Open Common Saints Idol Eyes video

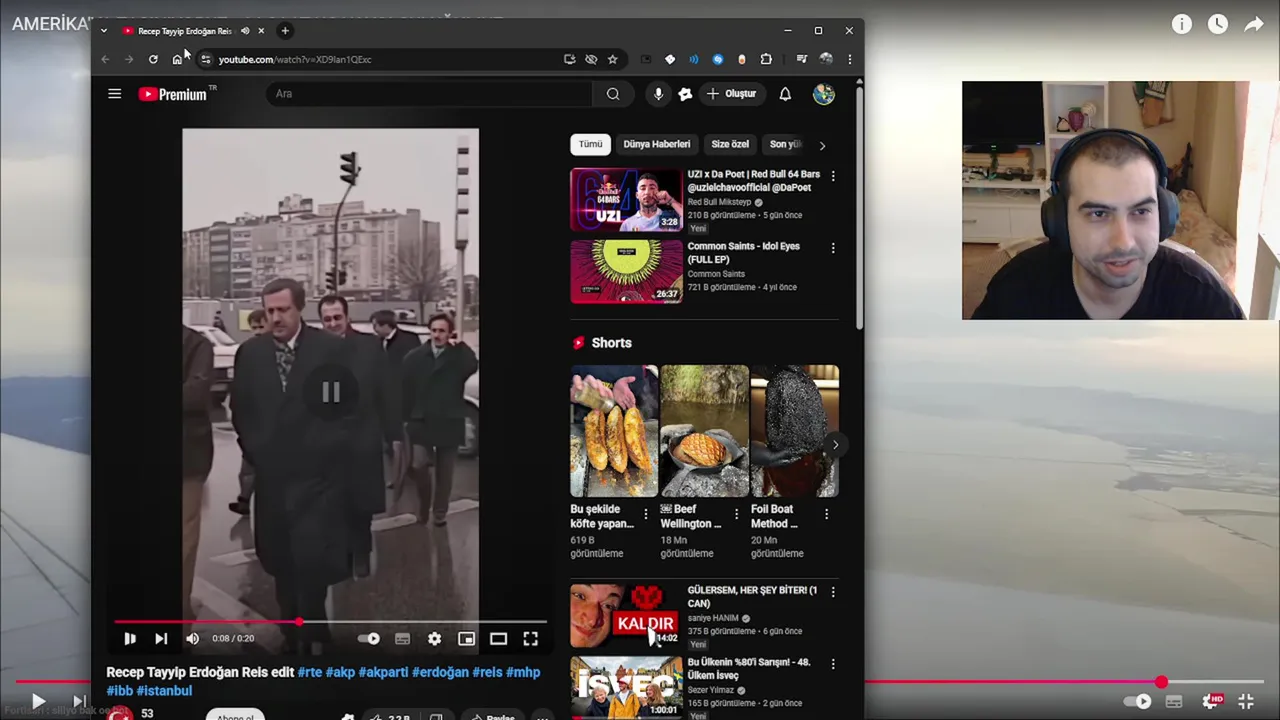point(626,271)
